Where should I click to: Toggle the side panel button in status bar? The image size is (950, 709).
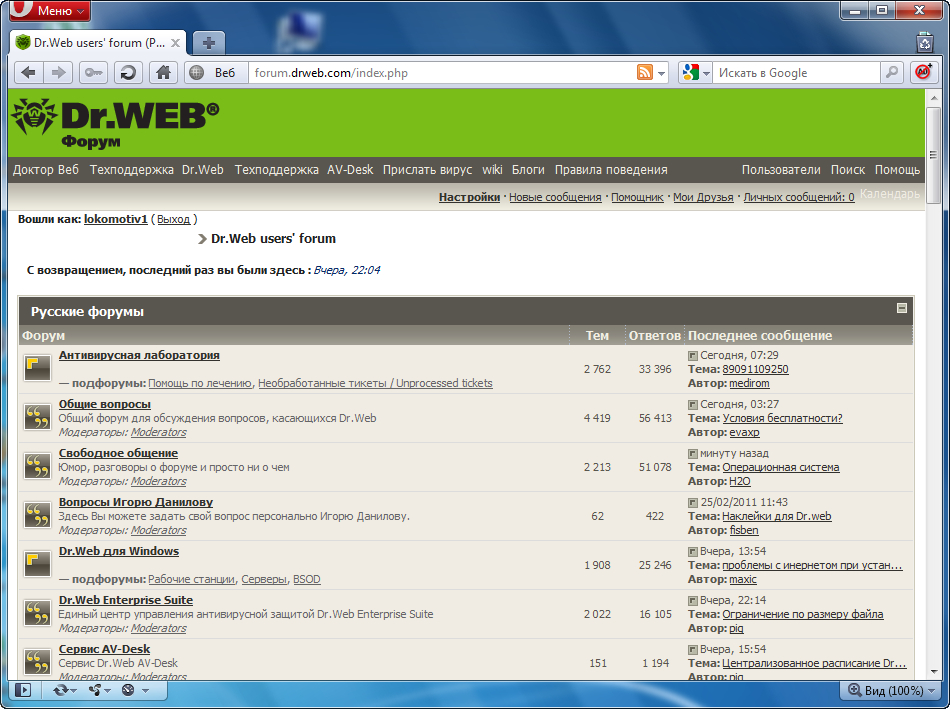coord(23,690)
